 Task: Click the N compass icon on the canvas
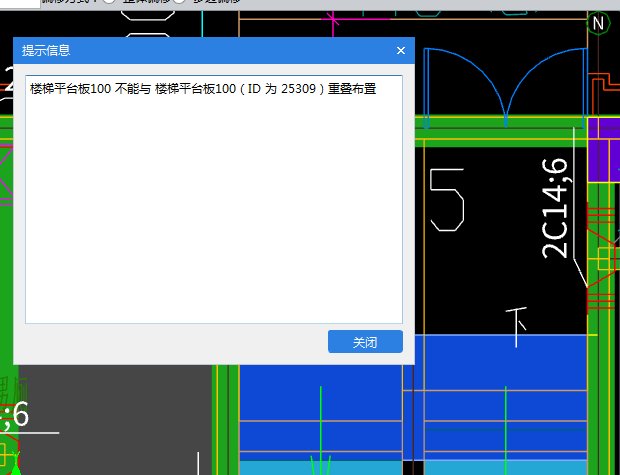(598, 23)
